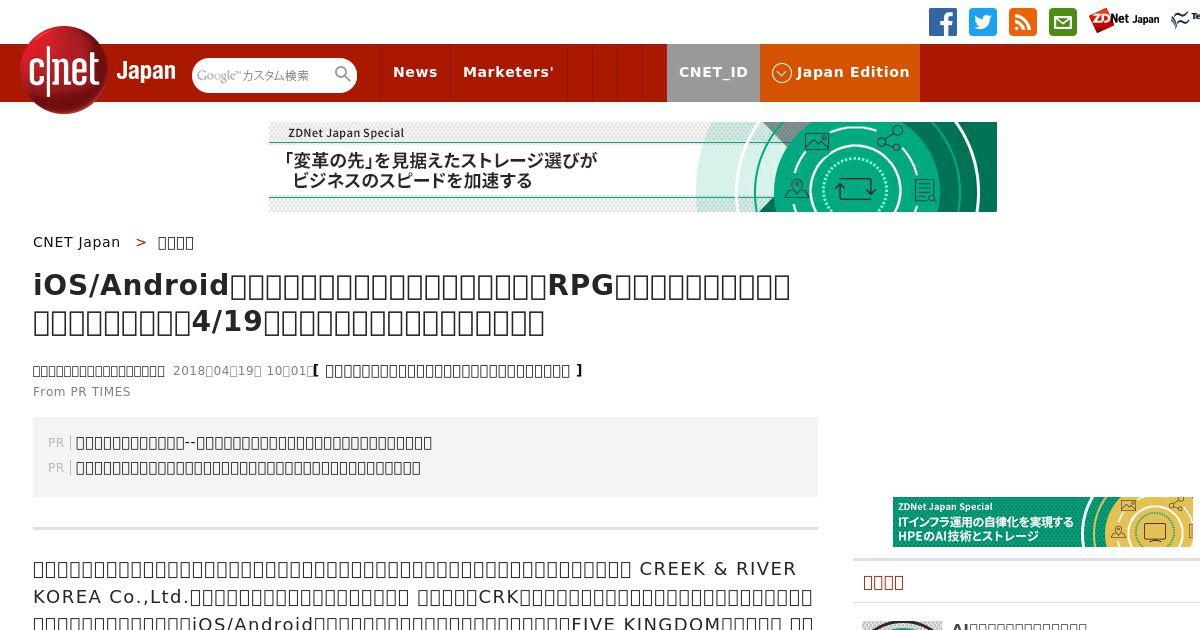The width and height of the screenshot is (1200, 630).
Task: Click the HPE AI storage sidebar banner
Action: [x=1043, y=522]
